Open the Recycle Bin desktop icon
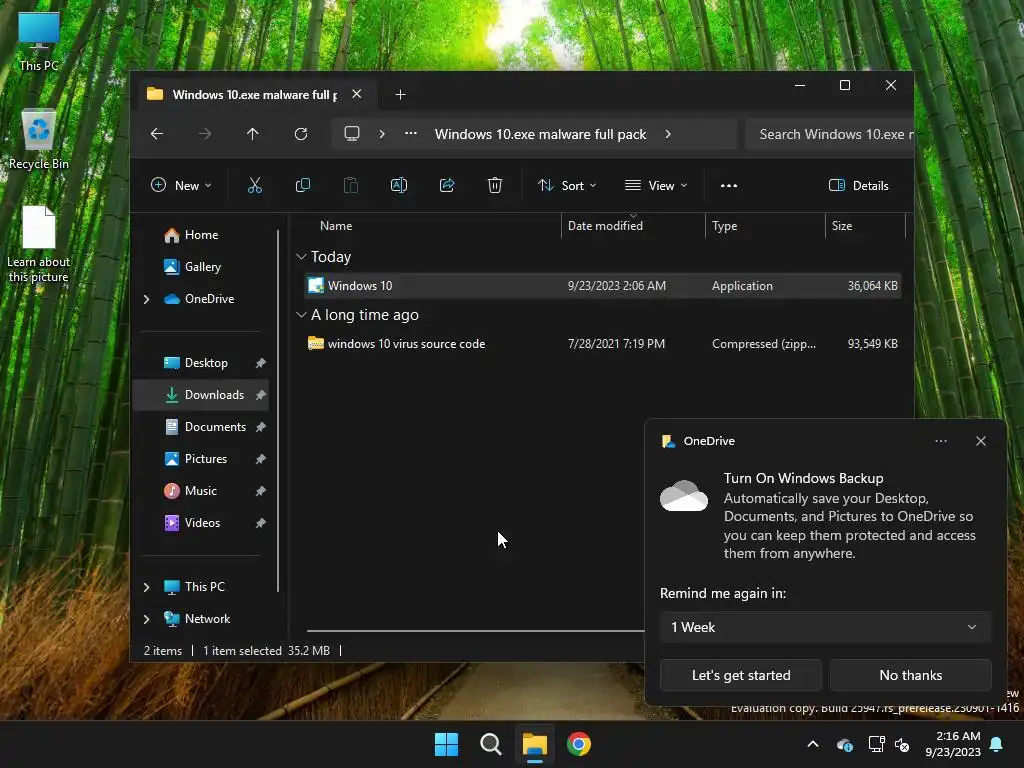Viewport: 1024px width, 768px height. coord(39,140)
